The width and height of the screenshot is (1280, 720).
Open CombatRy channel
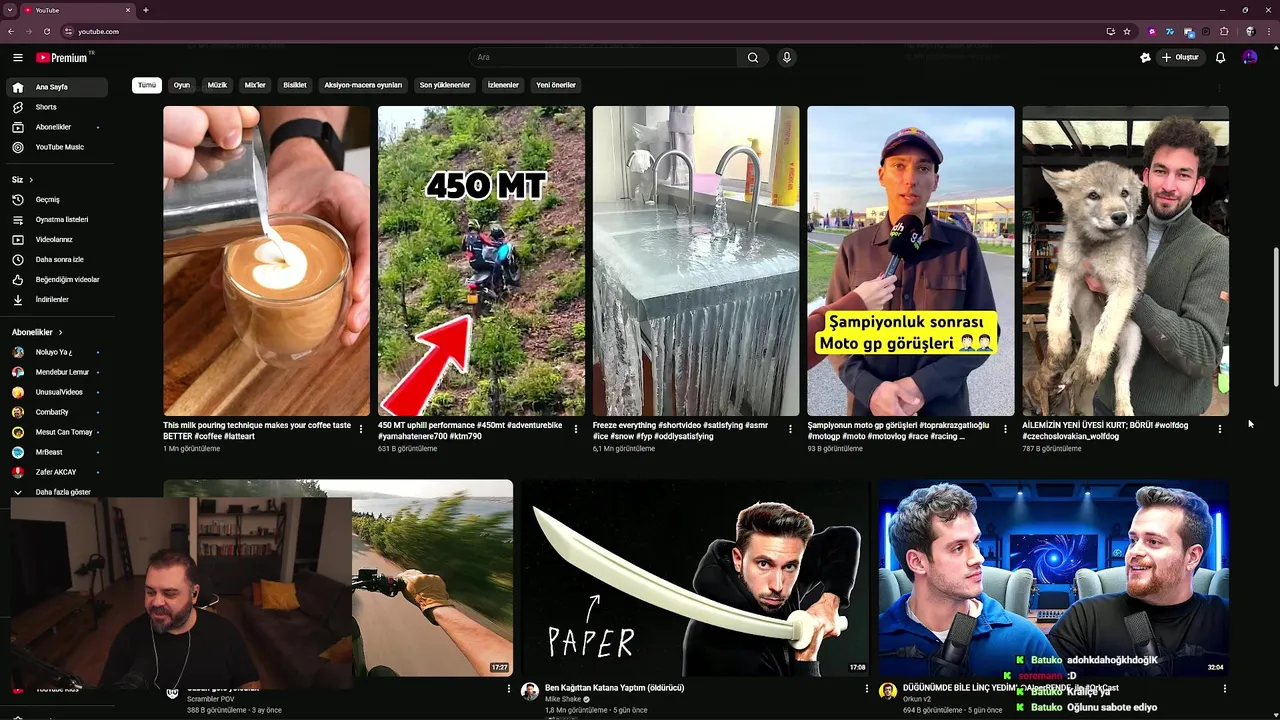57,412
